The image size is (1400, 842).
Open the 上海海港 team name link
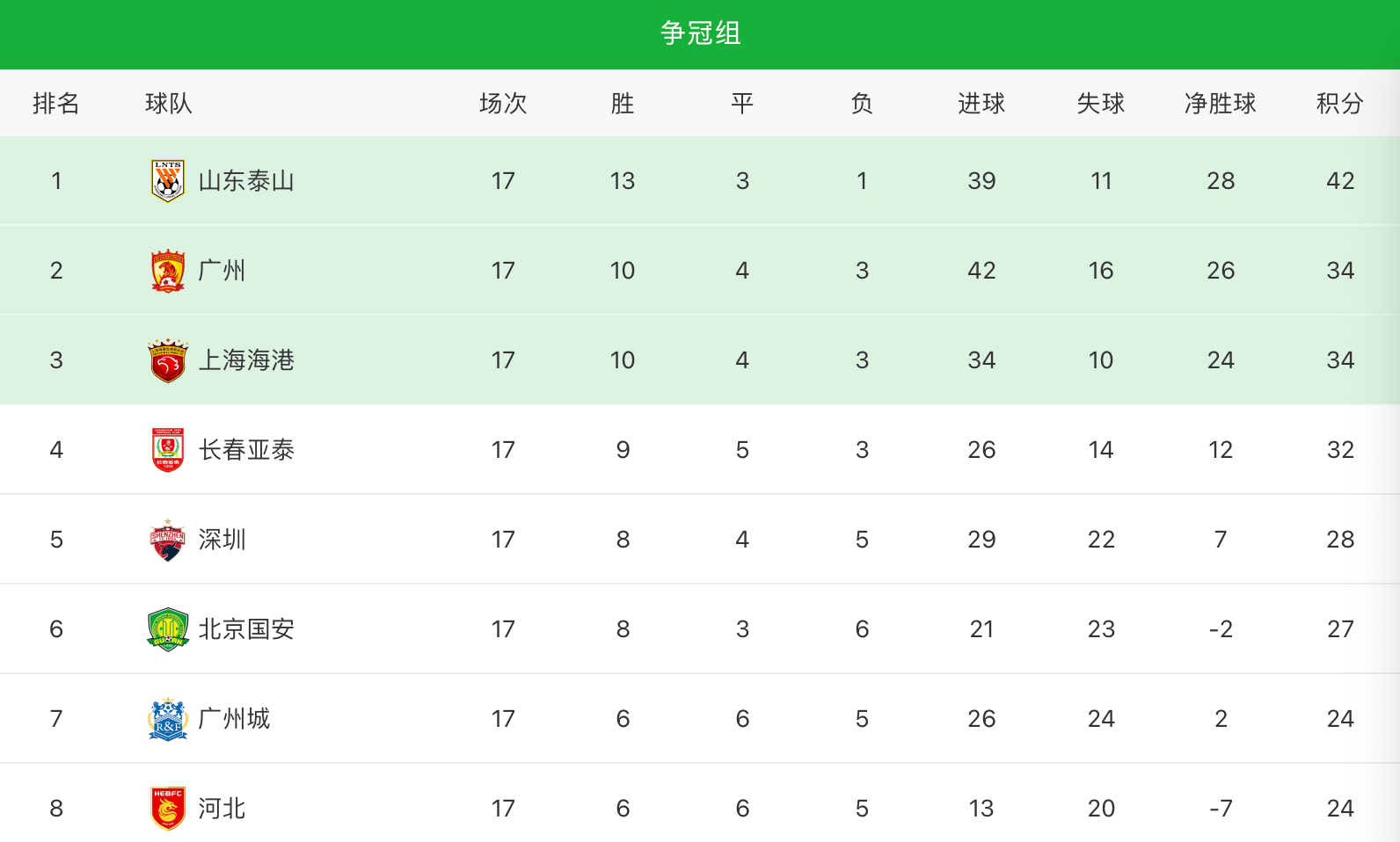[x=246, y=360]
